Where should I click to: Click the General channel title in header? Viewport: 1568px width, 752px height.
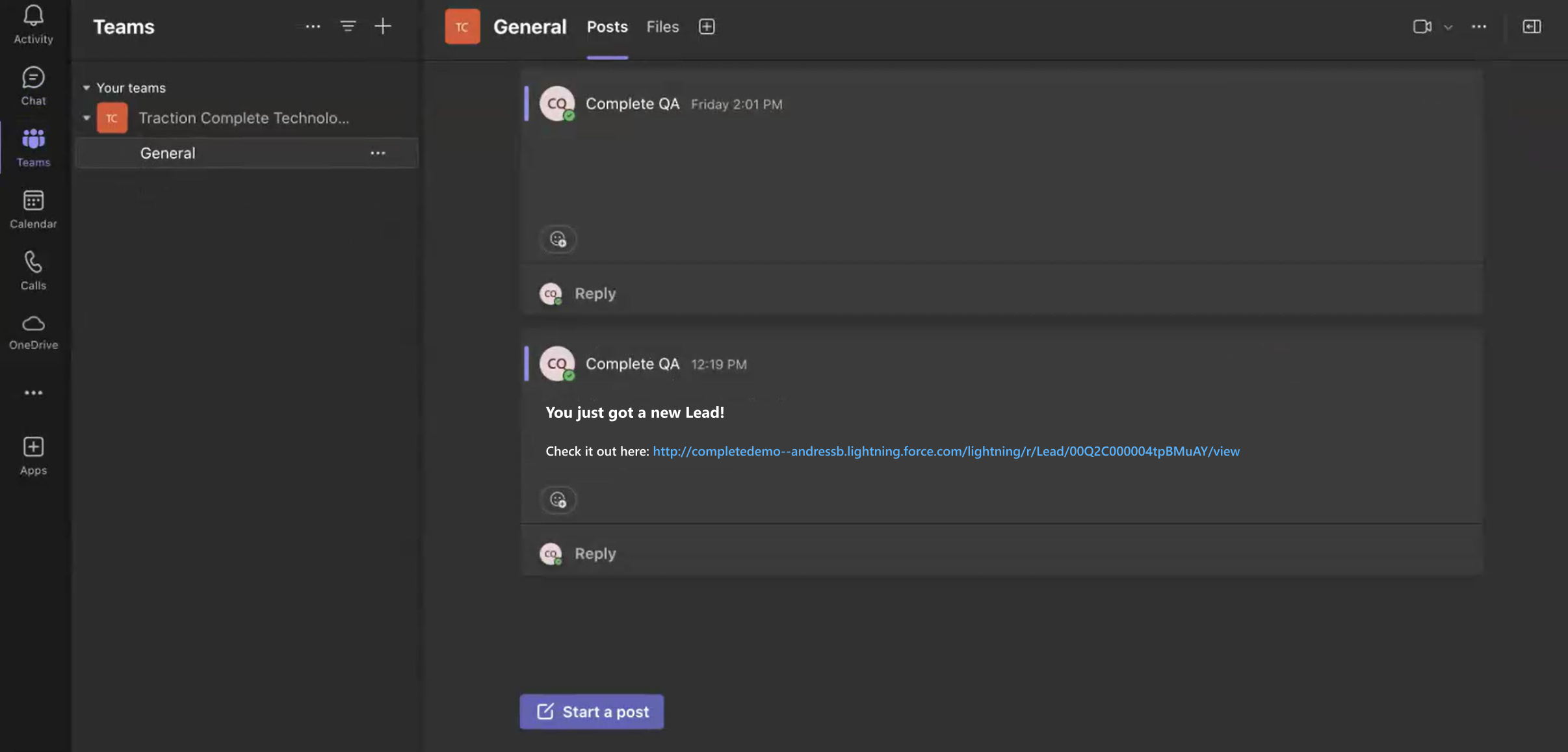click(x=530, y=27)
